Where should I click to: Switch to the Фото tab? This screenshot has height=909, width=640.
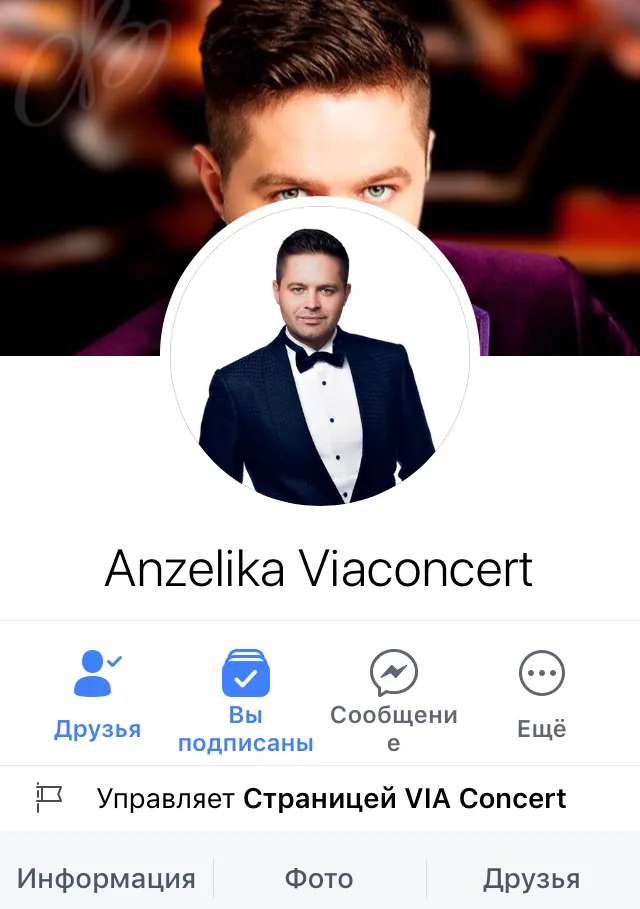coord(319,879)
